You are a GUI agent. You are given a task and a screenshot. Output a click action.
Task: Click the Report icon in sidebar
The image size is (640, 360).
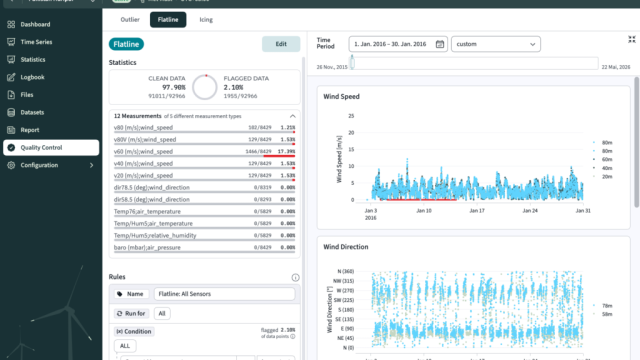click(x=11, y=130)
